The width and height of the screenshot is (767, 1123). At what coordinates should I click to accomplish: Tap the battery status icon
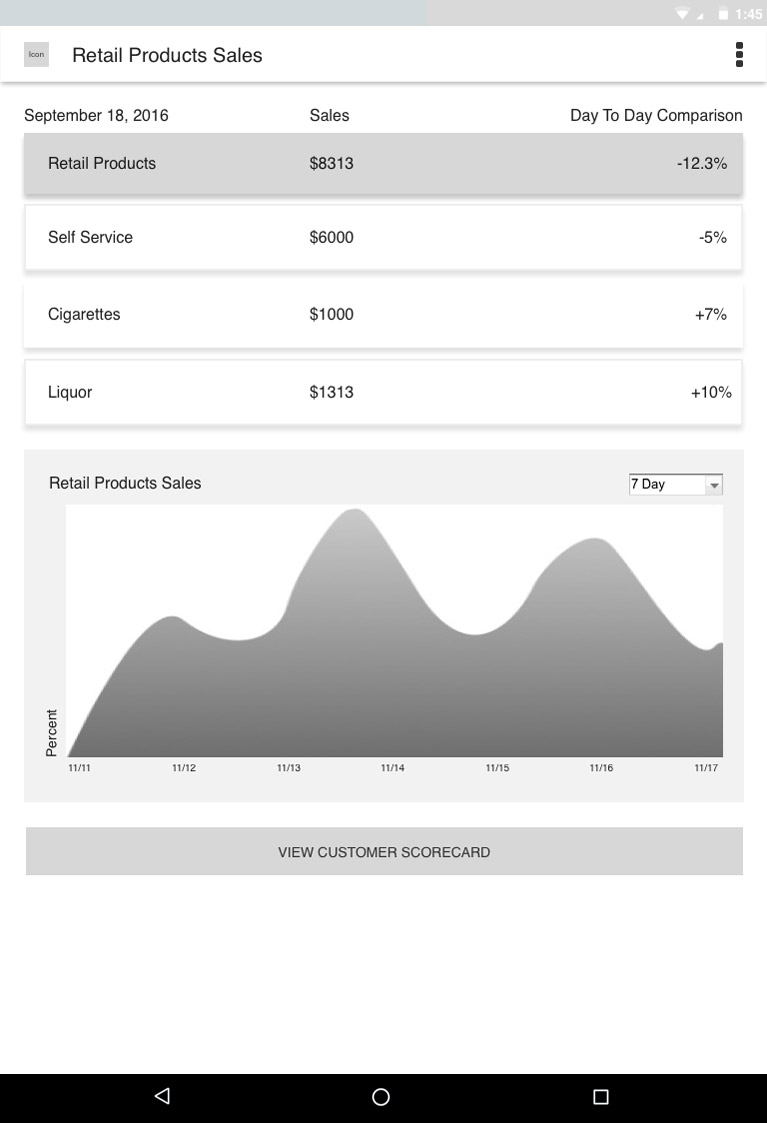[723, 14]
